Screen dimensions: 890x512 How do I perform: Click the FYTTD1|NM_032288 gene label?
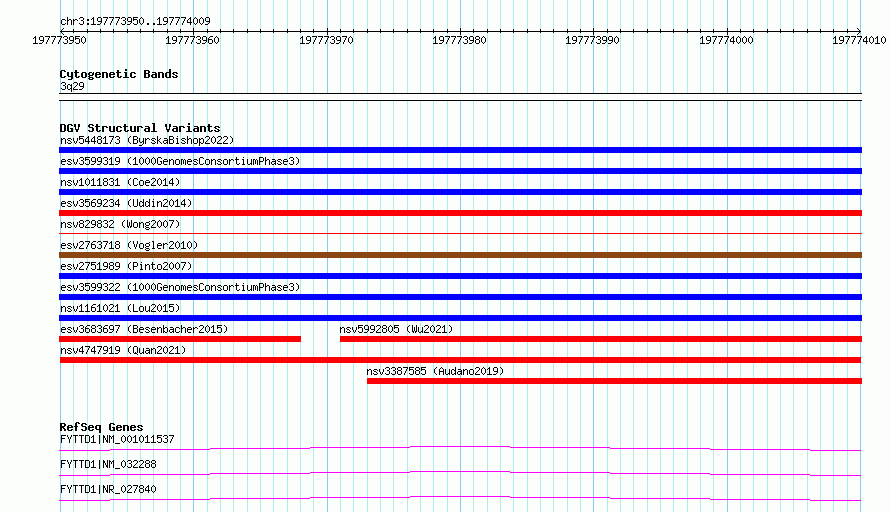[x=108, y=464]
